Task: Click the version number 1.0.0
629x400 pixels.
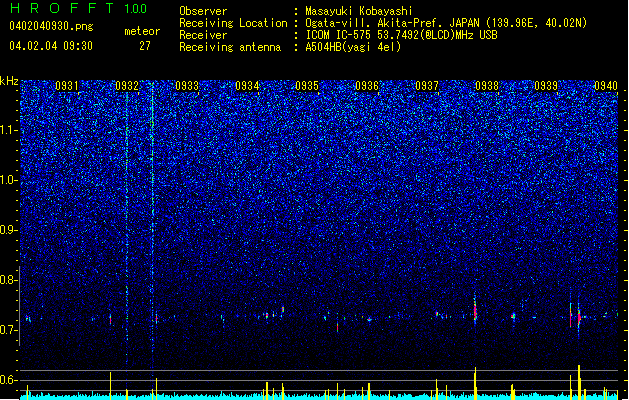Action: point(136,9)
